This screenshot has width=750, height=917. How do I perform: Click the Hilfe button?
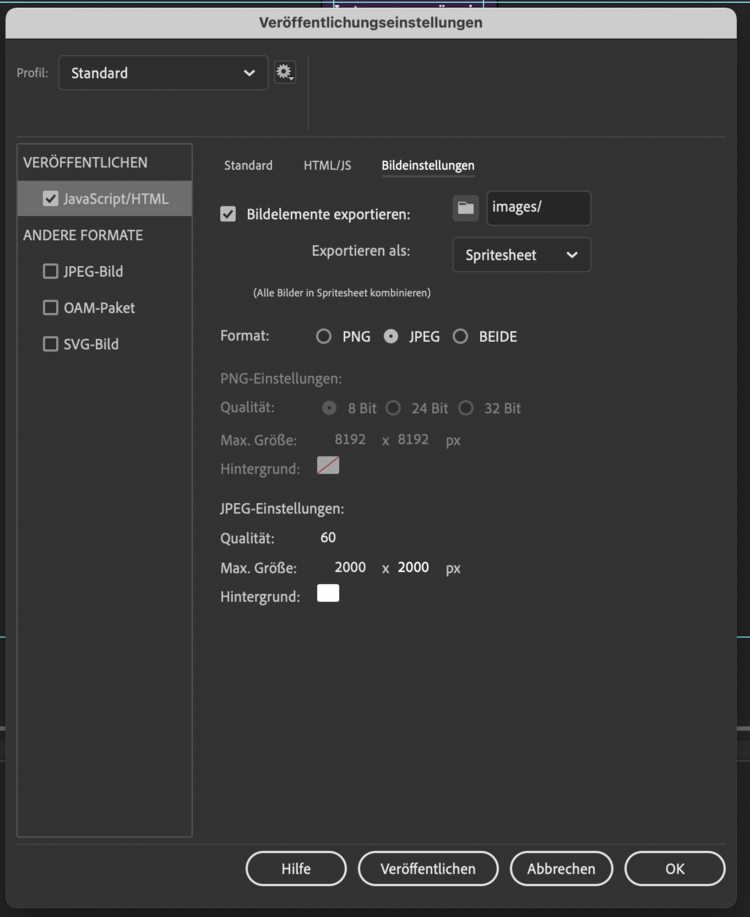pos(295,868)
